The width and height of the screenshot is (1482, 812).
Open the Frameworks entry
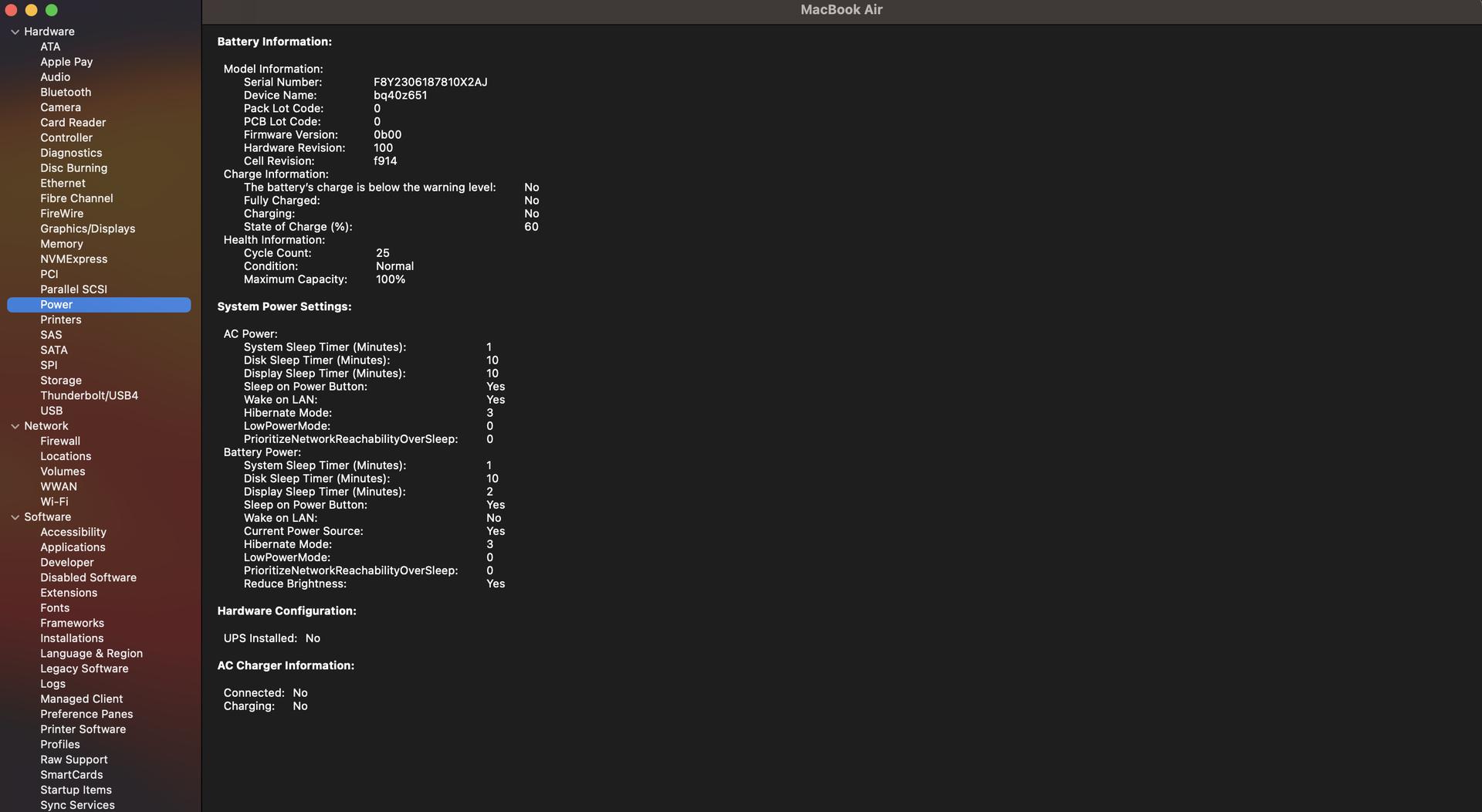click(x=73, y=624)
